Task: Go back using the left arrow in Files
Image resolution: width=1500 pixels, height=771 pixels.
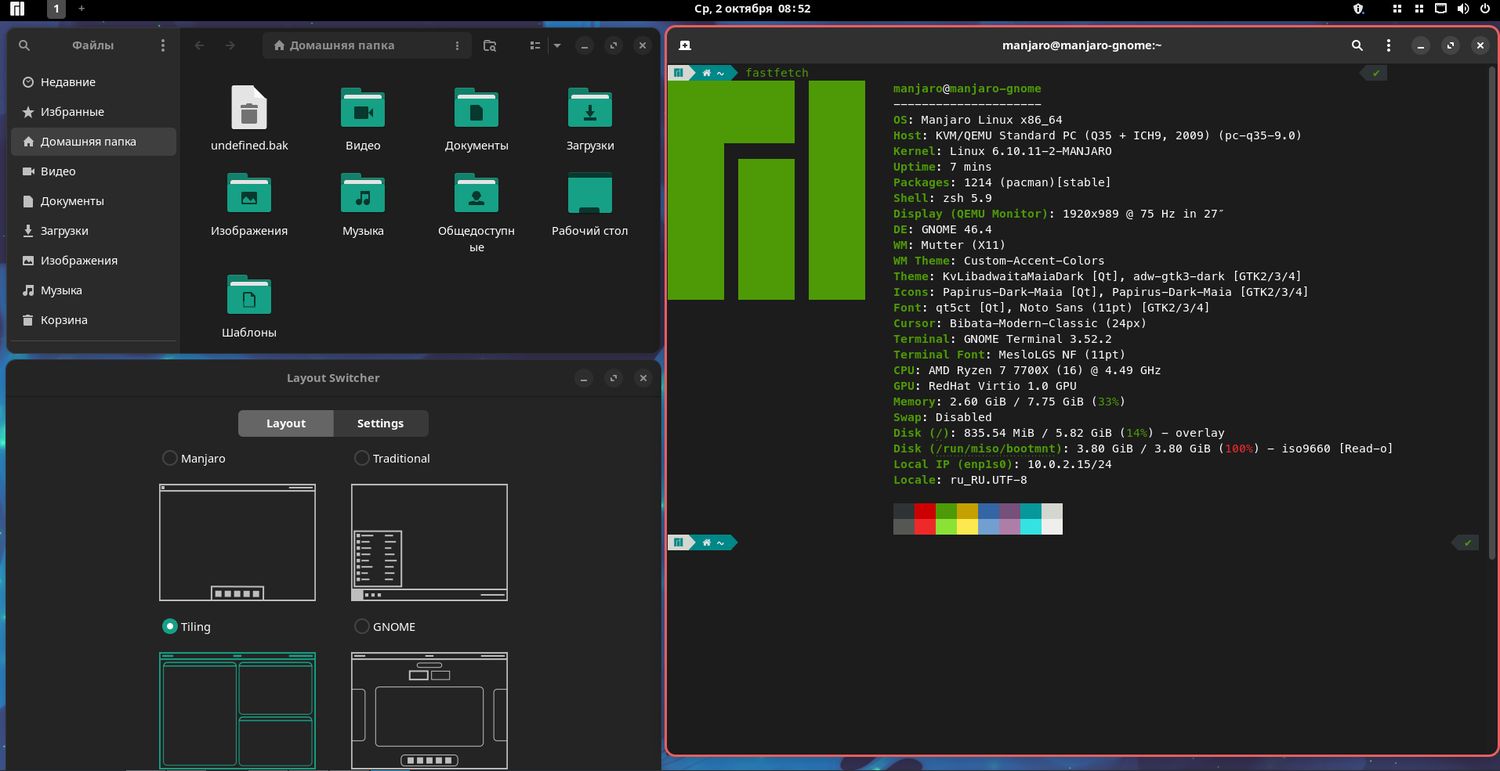Action: pyautogui.click(x=199, y=45)
